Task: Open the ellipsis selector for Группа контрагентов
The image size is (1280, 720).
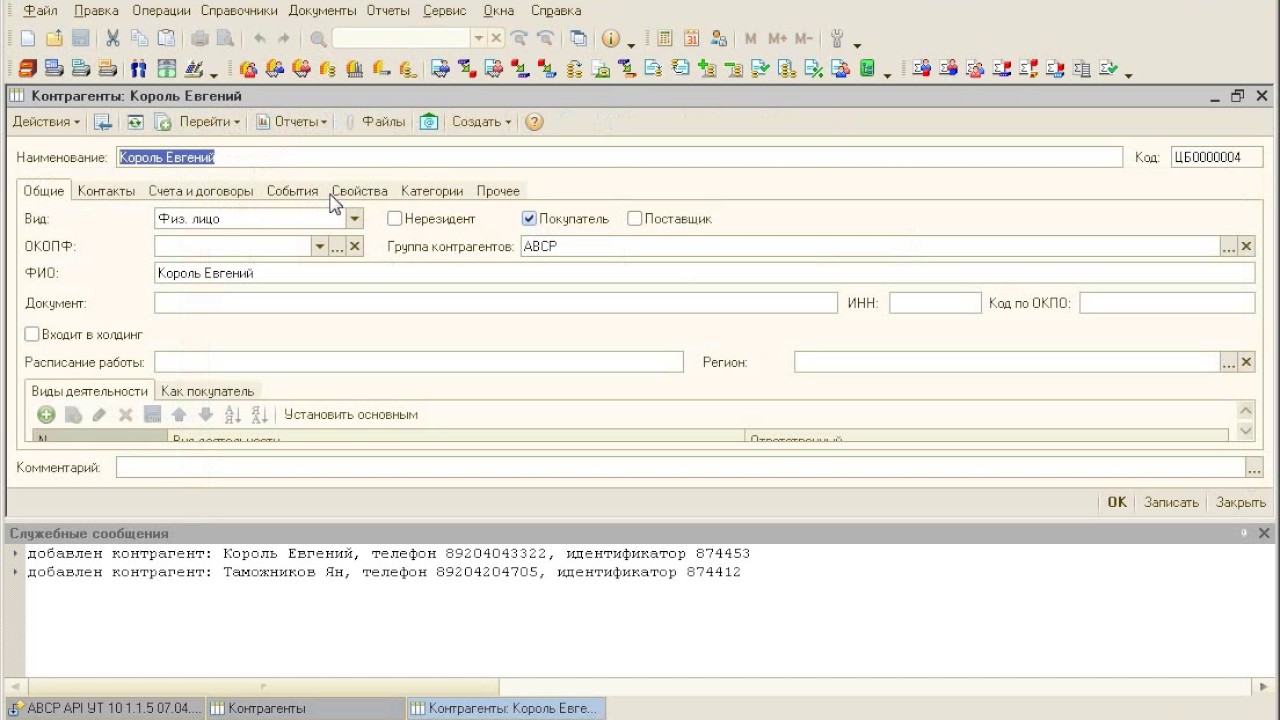Action: [1229, 246]
